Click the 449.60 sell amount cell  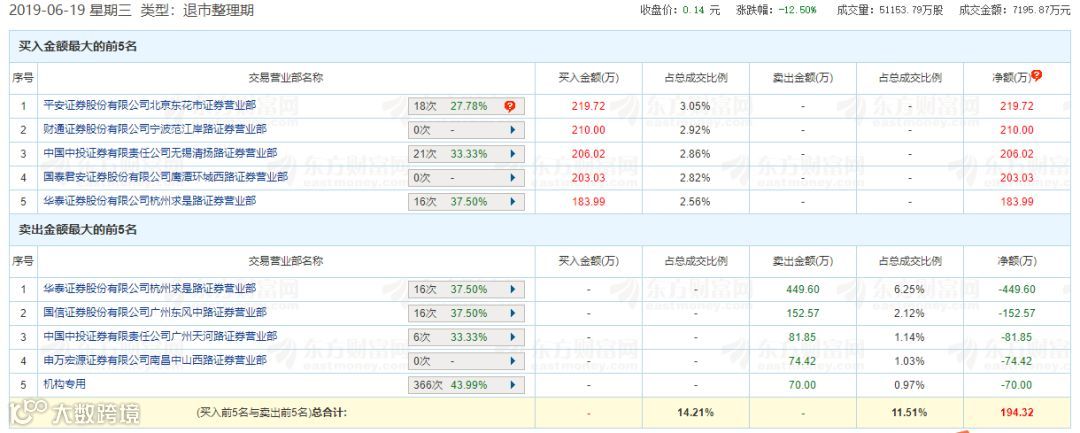[803, 289]
